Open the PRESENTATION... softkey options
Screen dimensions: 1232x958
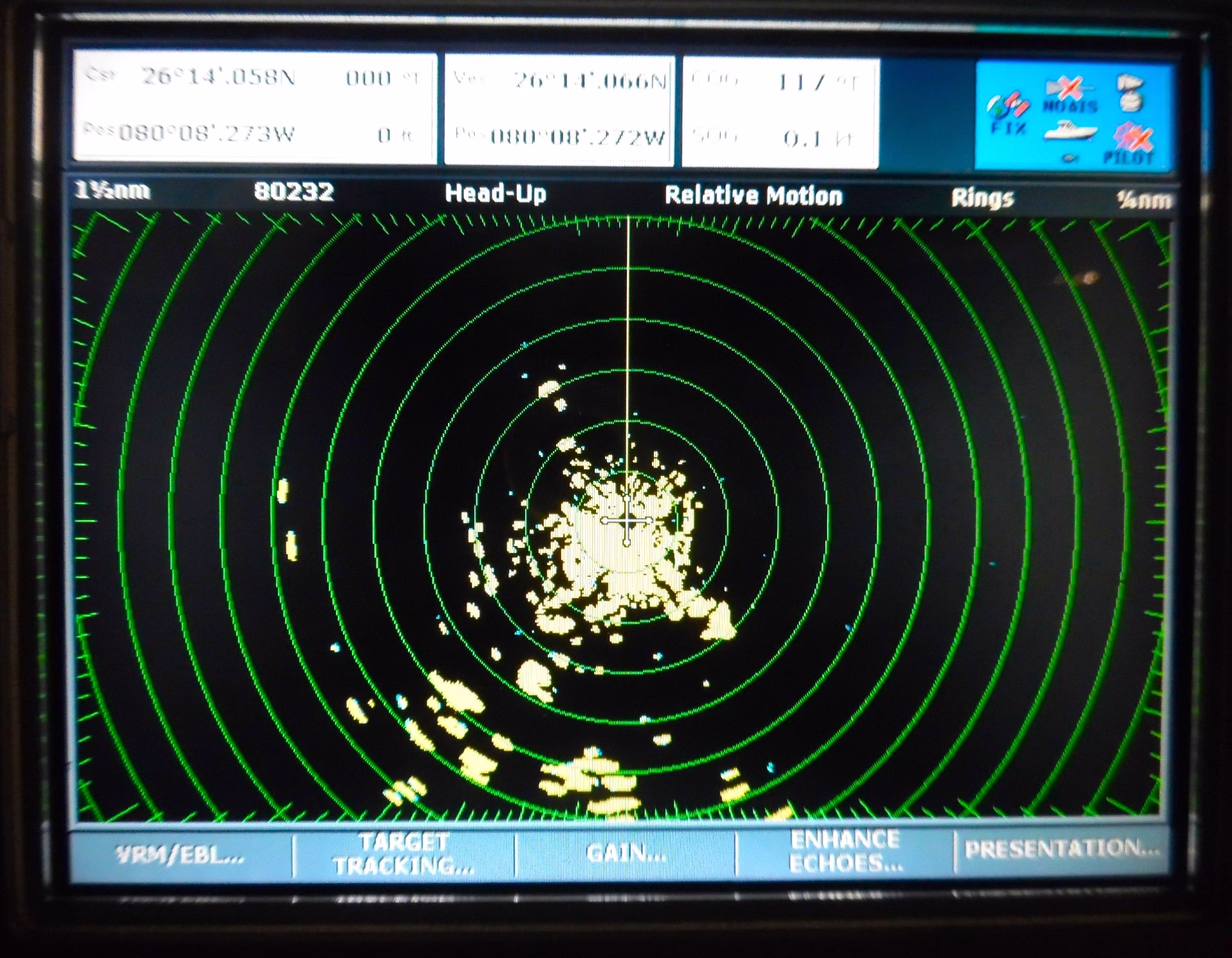click(x=1061, y=849)
